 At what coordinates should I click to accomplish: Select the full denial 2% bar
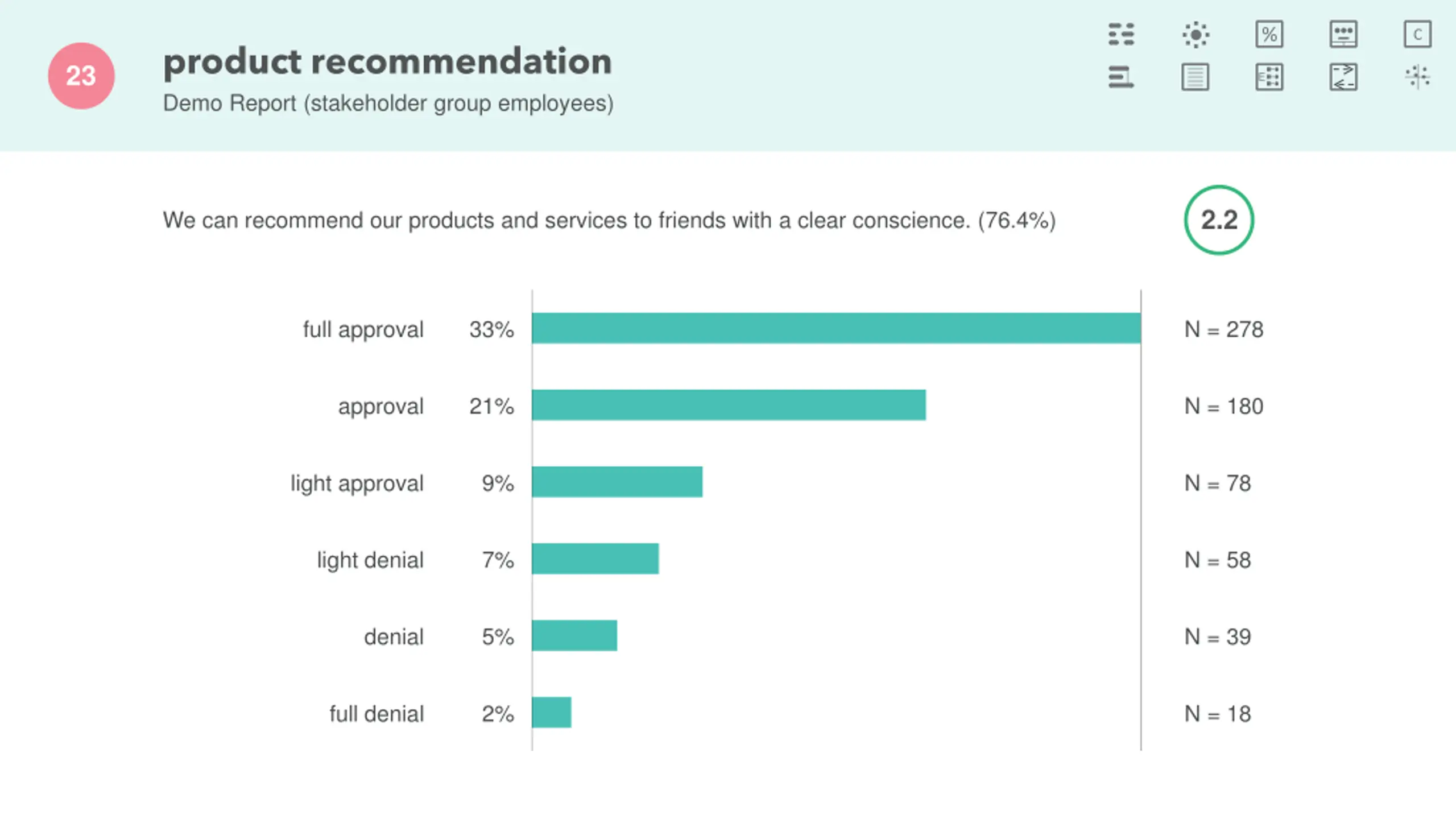(552, 712)
